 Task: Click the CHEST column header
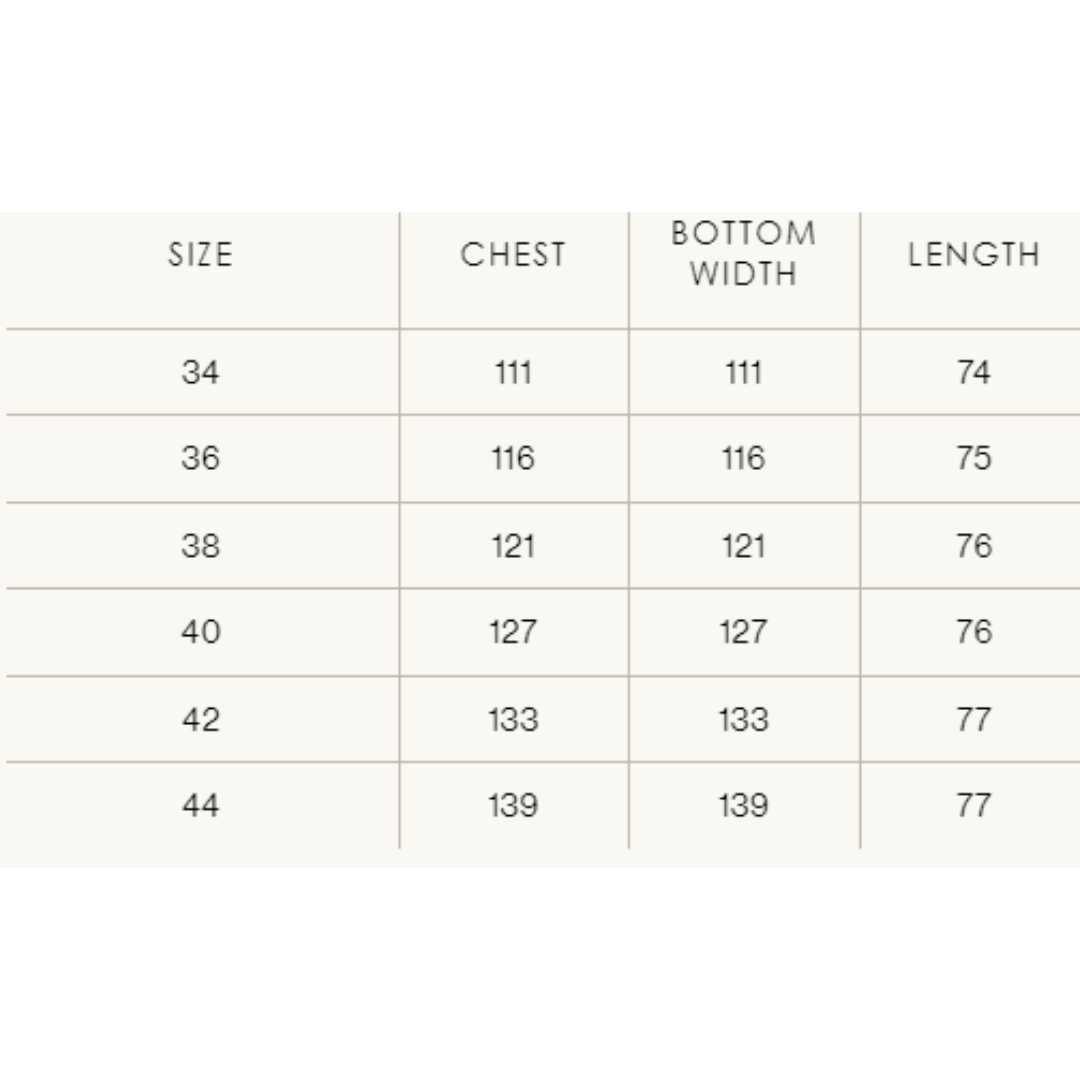coord(513,255)
